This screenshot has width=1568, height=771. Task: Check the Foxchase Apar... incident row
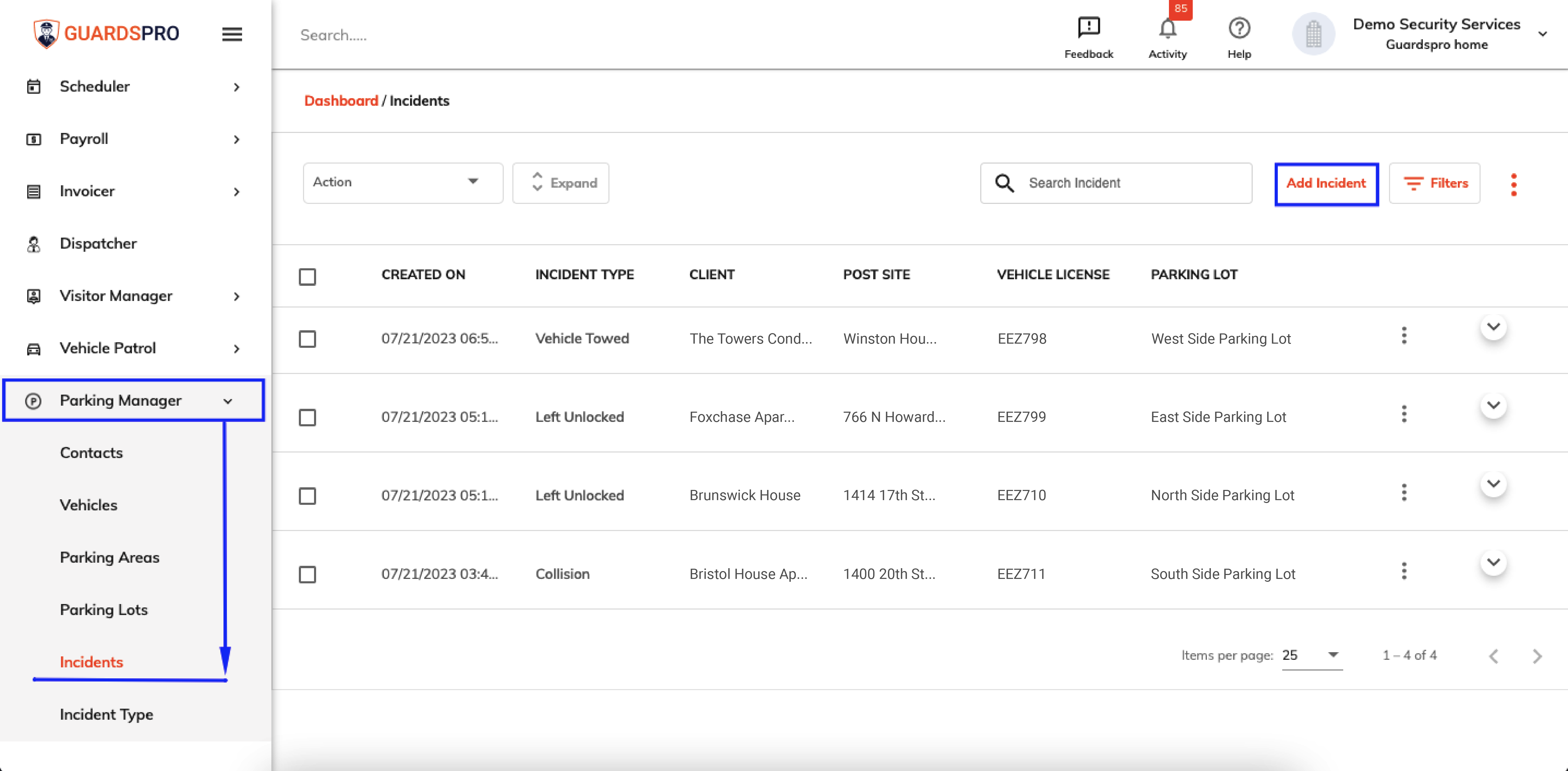[x=307, y=417]
